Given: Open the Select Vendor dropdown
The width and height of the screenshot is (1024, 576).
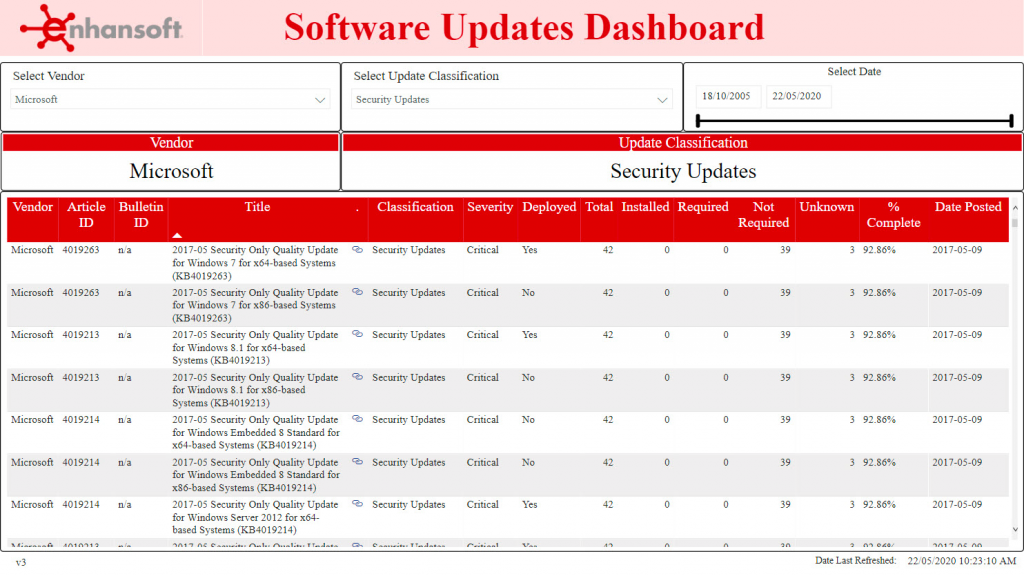Looking at the screenshot, I should pos(170,99).
